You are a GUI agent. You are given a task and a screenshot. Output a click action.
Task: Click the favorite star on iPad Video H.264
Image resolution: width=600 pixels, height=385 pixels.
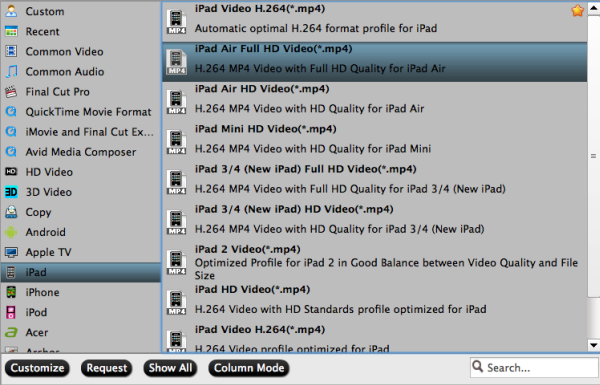tap(577, 11)
